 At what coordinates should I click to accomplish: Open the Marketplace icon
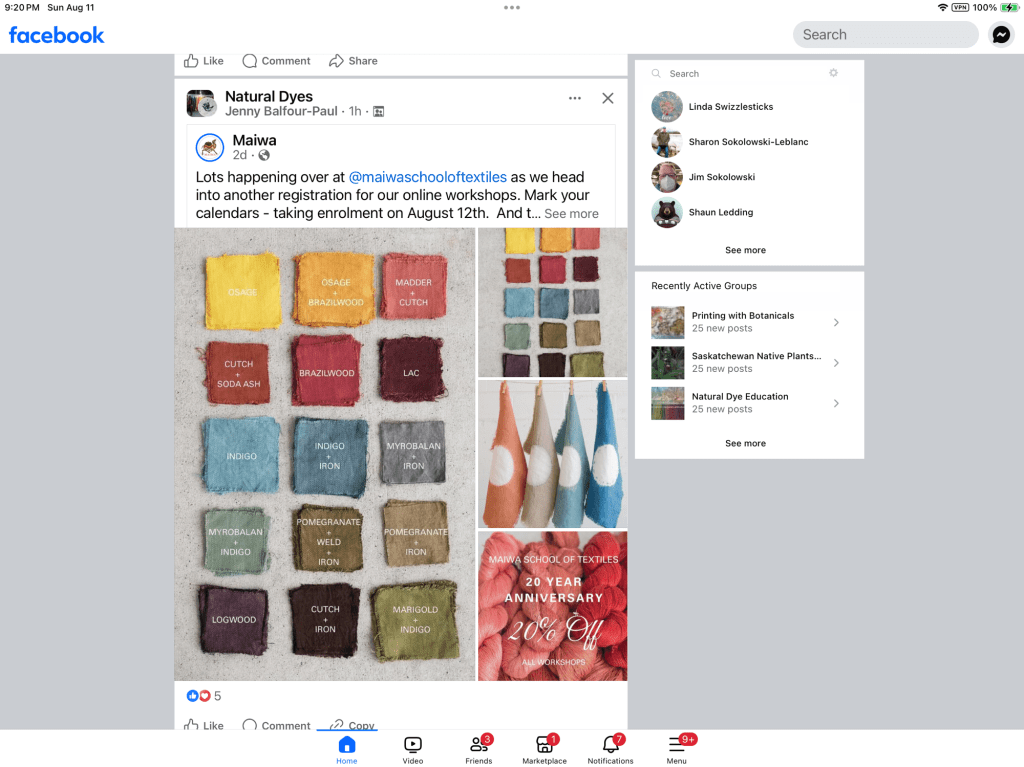[x=544, y=745]
